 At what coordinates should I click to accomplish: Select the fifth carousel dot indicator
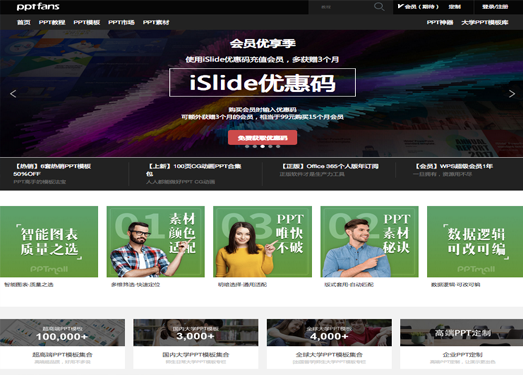coord(278,146)
